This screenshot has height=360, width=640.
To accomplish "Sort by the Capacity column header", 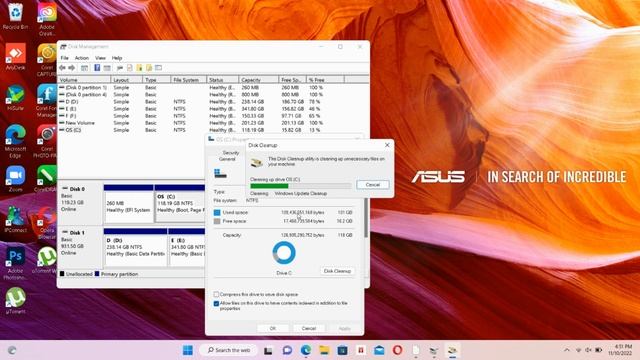I will point(259,80).
